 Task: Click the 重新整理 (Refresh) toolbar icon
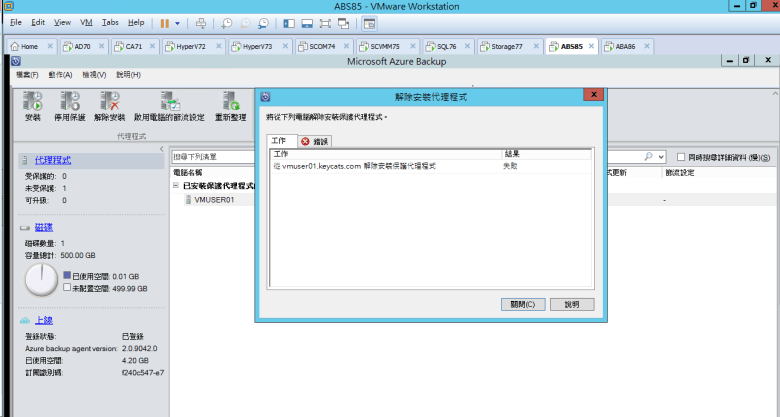click(x=230, y=101)
